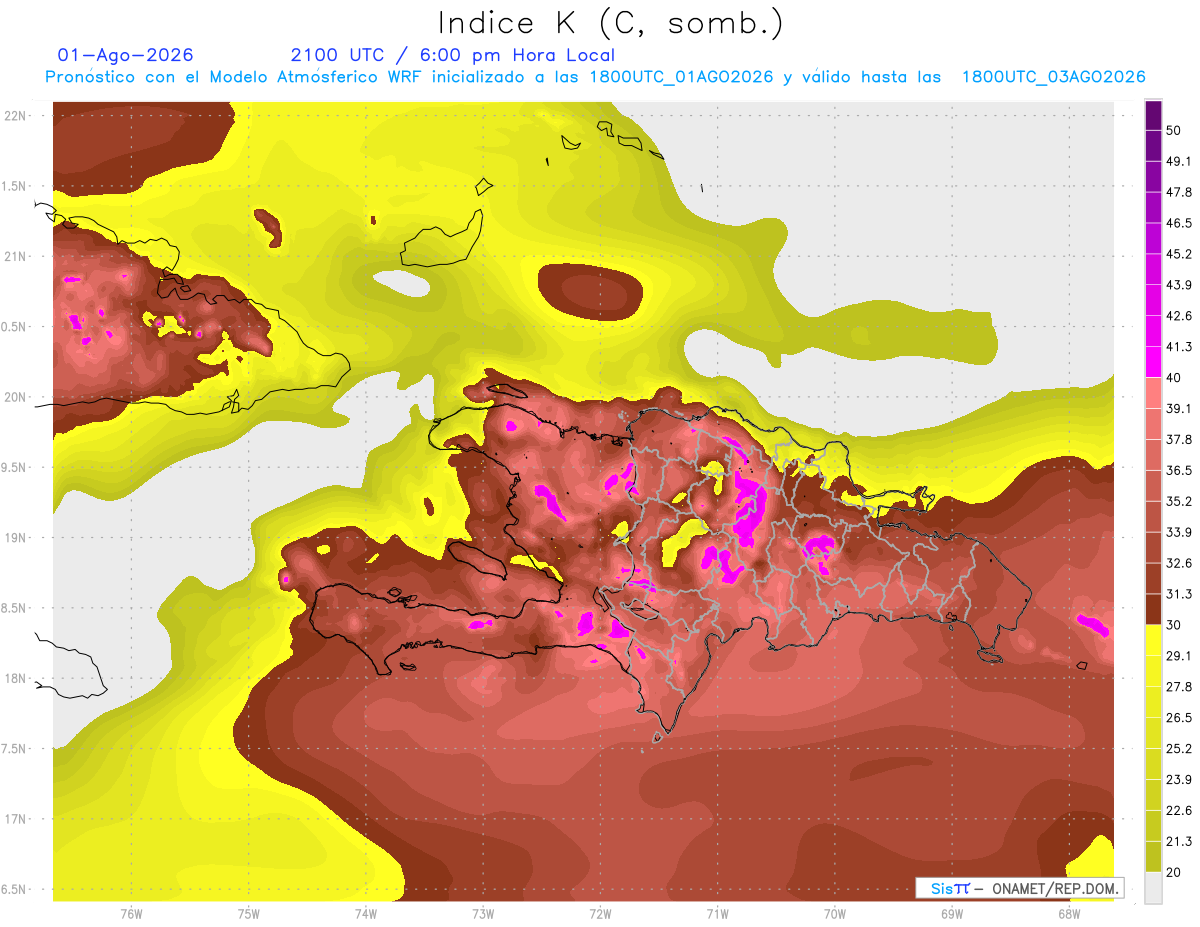Click the colorbar label '32.6'
The image size is (1200, 927).
pos(1179,563)
